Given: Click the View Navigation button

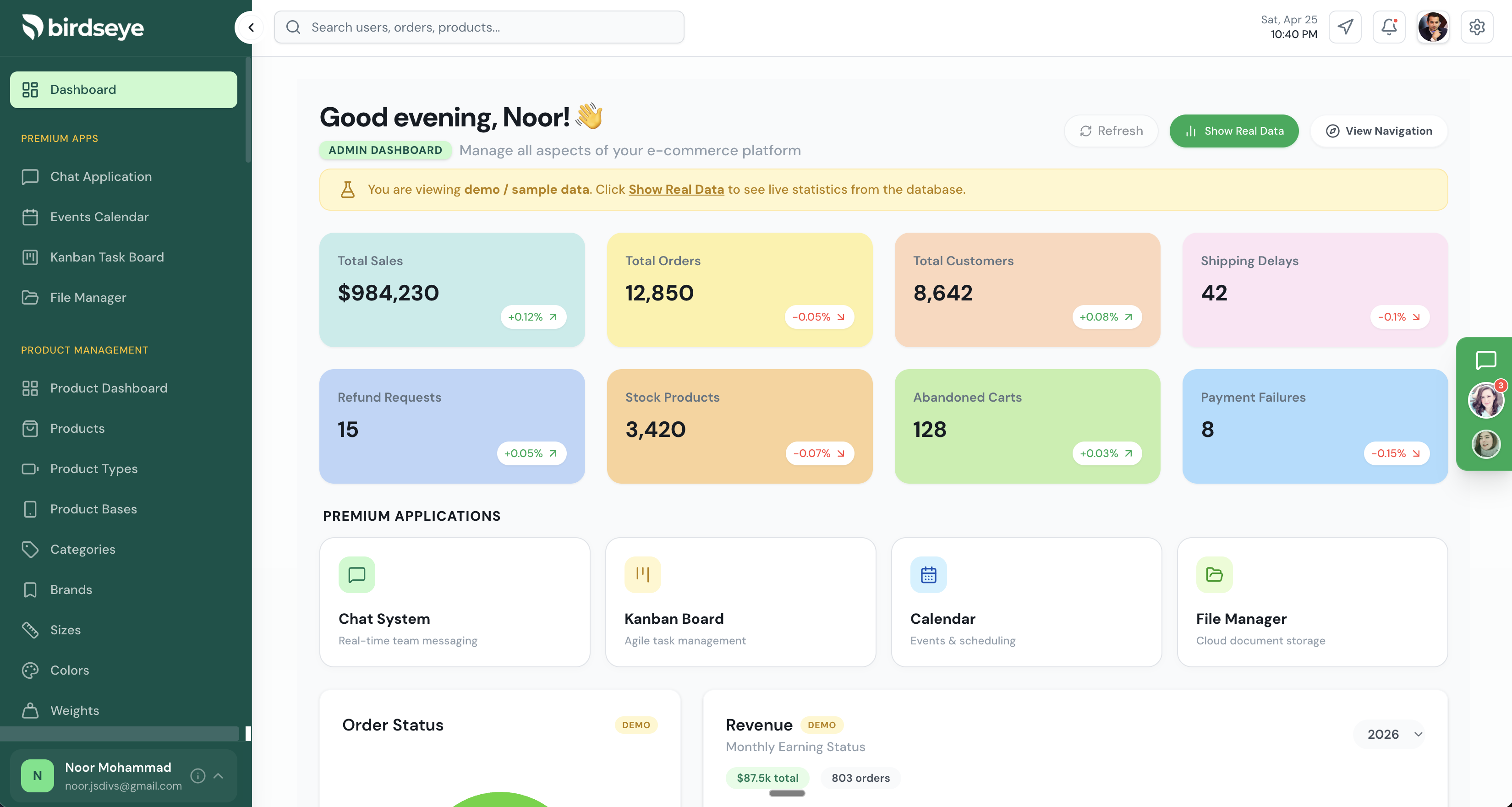Looking at the screenshot, I should point(1379,131).
